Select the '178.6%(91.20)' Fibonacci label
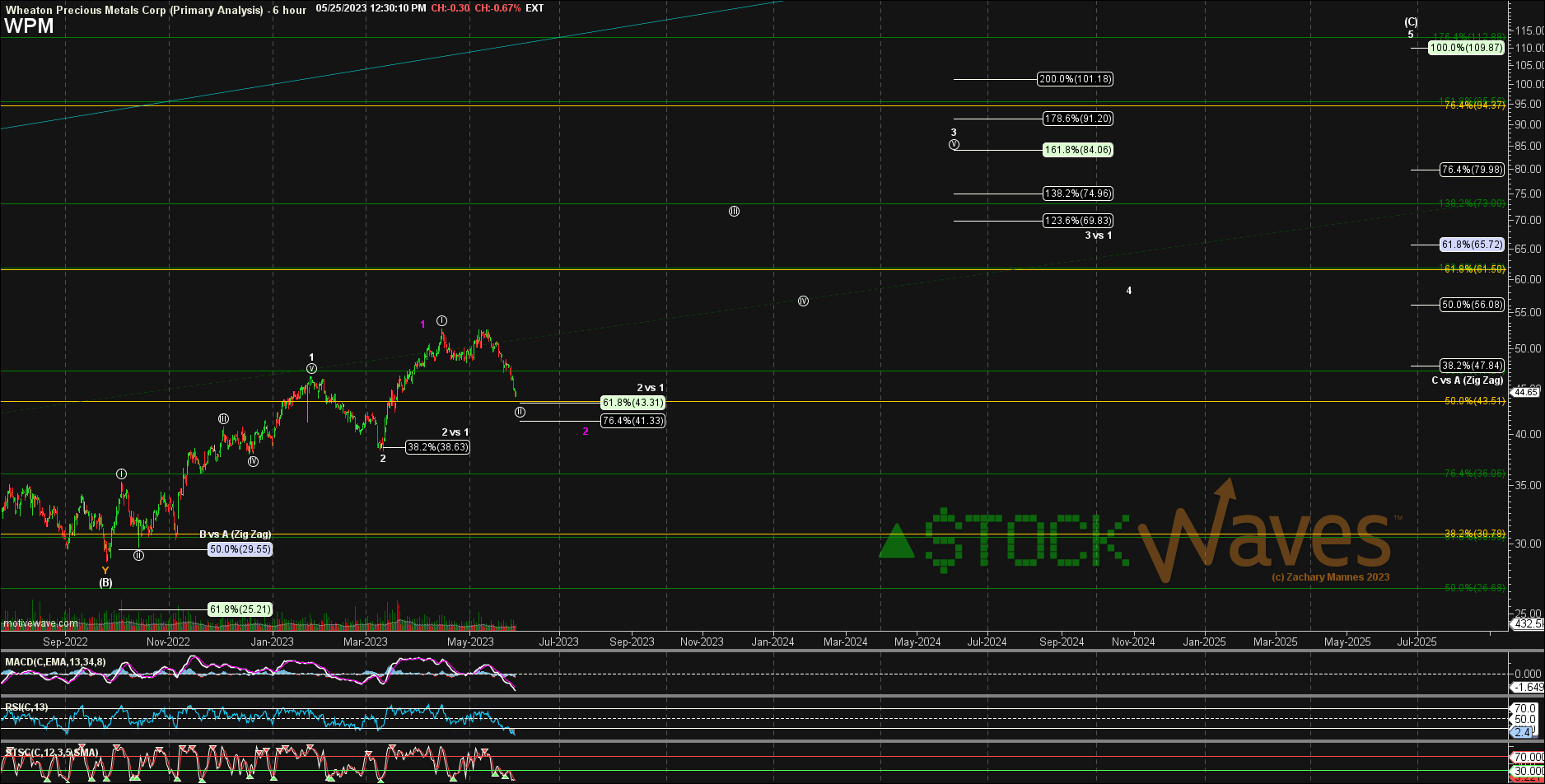1545x784 pixels. pos(1078,119)
